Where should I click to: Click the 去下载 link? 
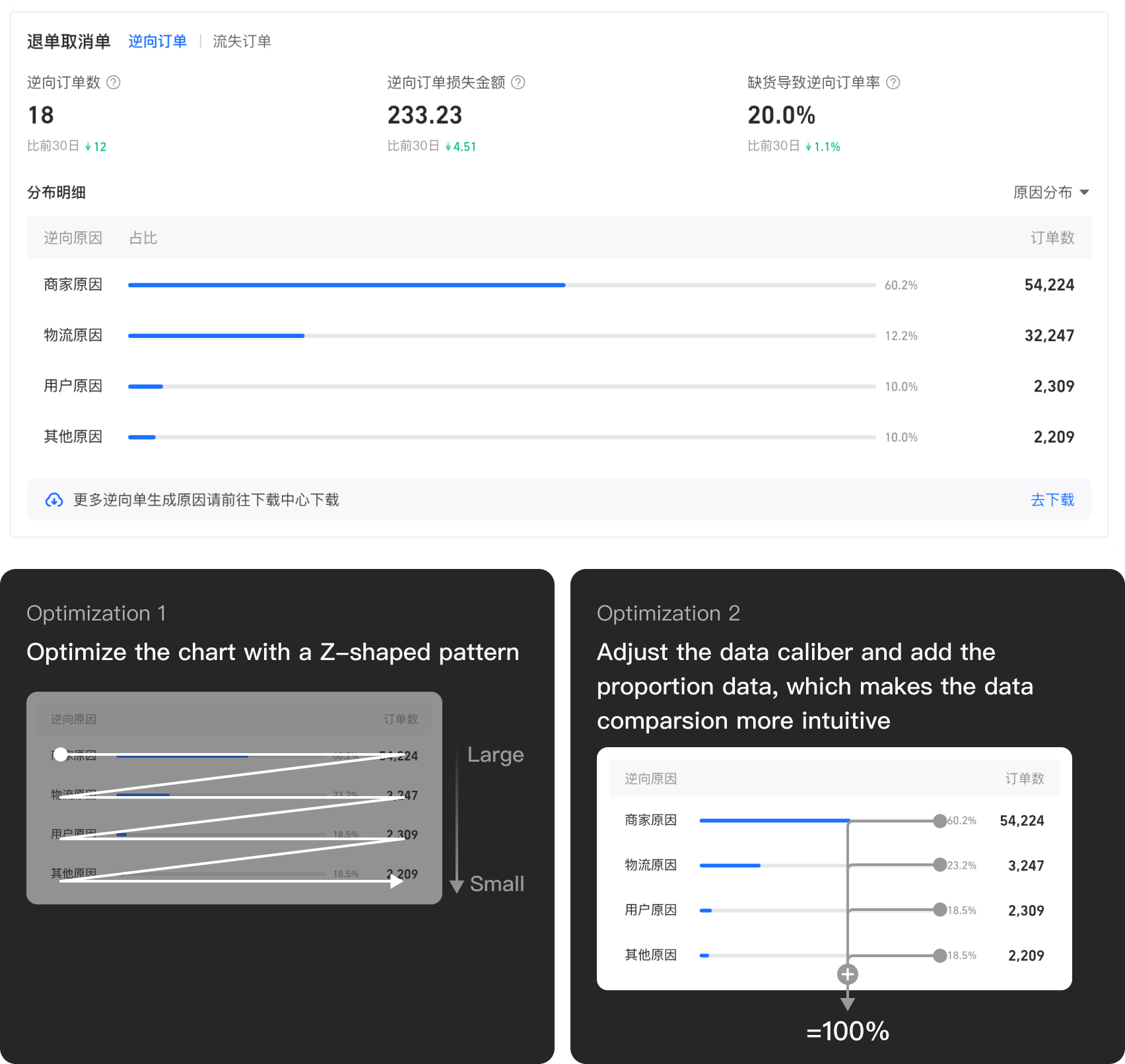[1052, 500]
